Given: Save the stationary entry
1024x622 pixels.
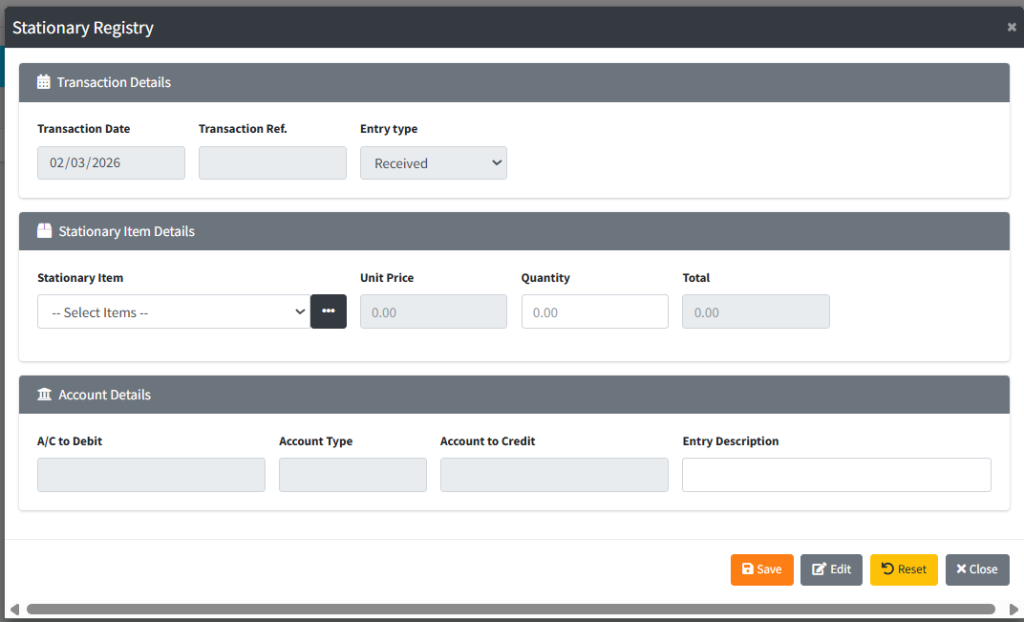Looking at the screenshot, I should 761,569.
